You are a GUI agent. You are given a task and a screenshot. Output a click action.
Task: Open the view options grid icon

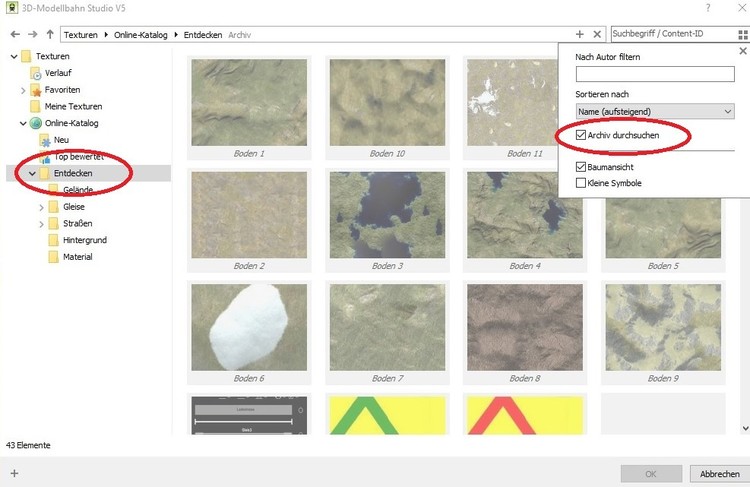point(743,34)
